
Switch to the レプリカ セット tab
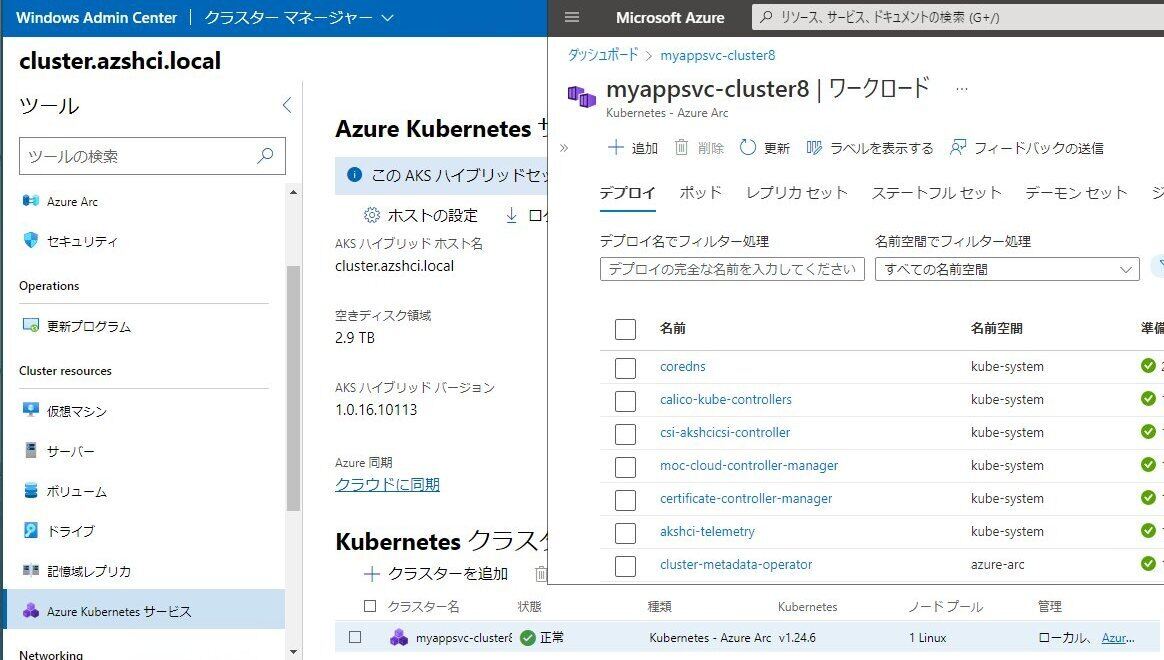click(x=797, y=193)
